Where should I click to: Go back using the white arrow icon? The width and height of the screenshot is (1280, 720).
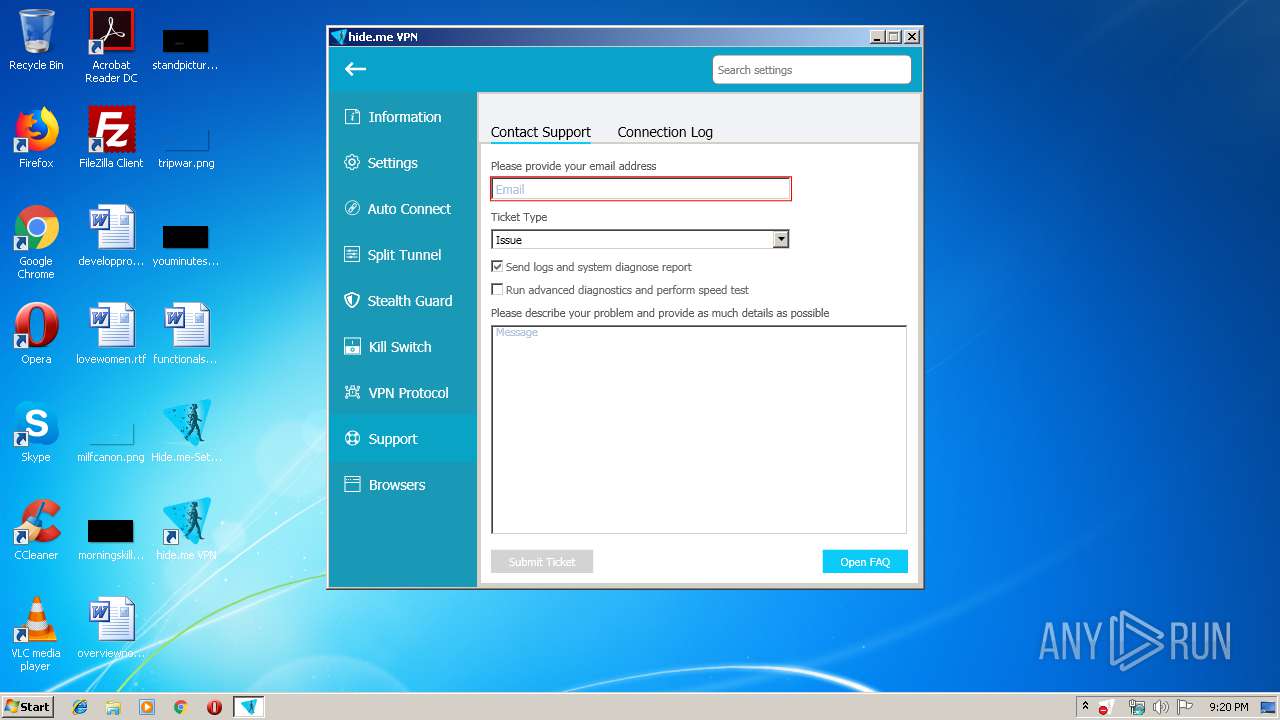click(355, 69)
